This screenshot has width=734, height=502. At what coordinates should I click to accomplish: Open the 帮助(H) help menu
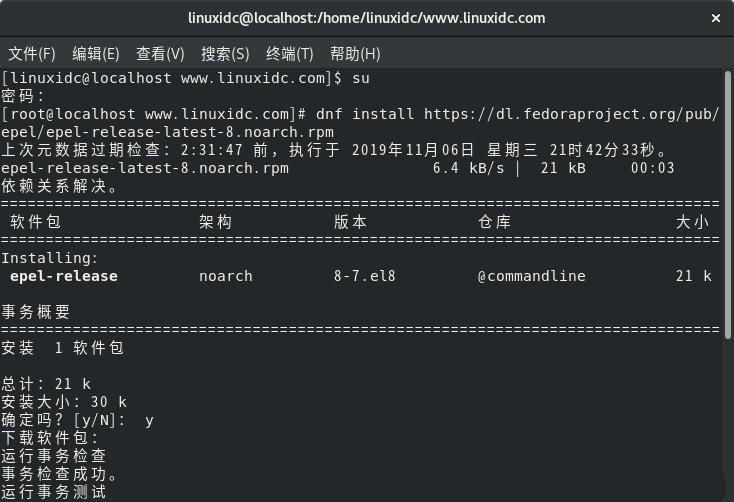[x=355, y=54]
